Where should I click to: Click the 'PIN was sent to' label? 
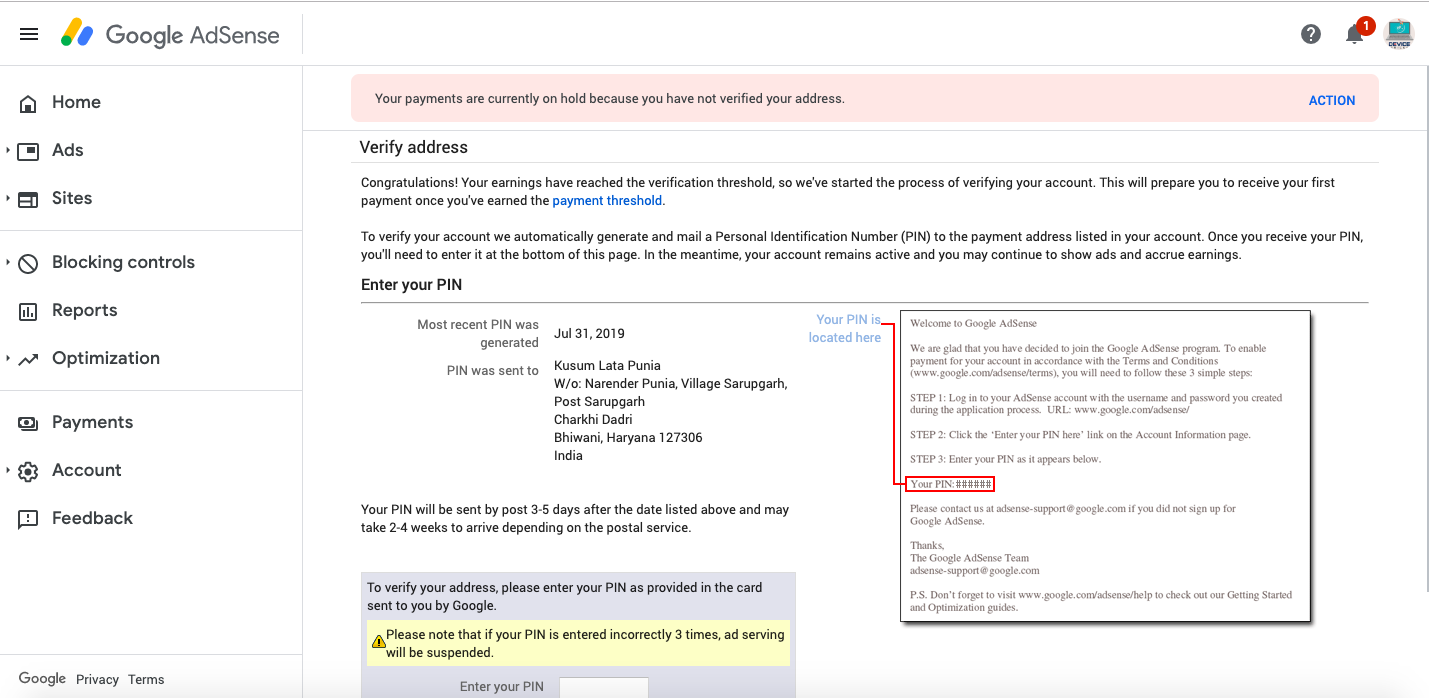(x=493, y=371)
